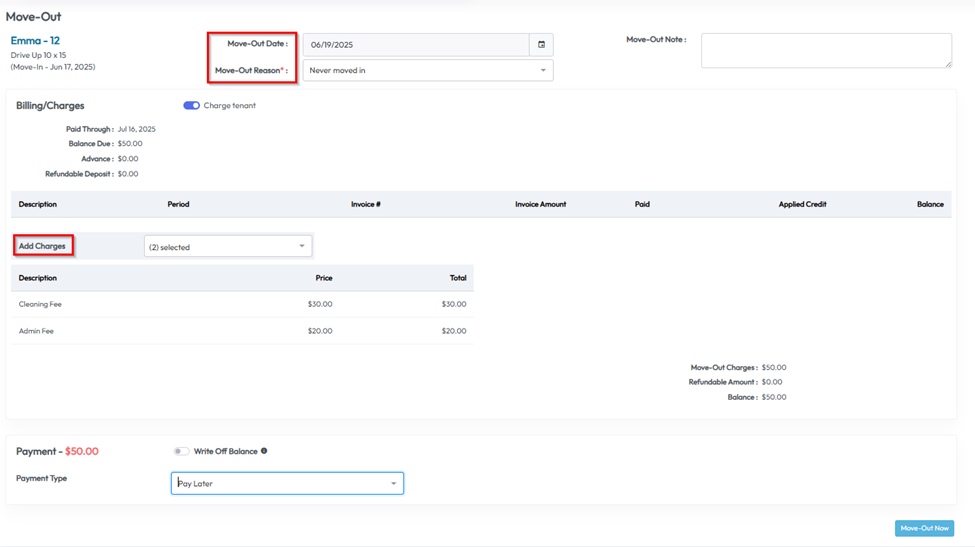Select the Admin Fee charge row
The image size is (975, 547).
tap(36, 331)
